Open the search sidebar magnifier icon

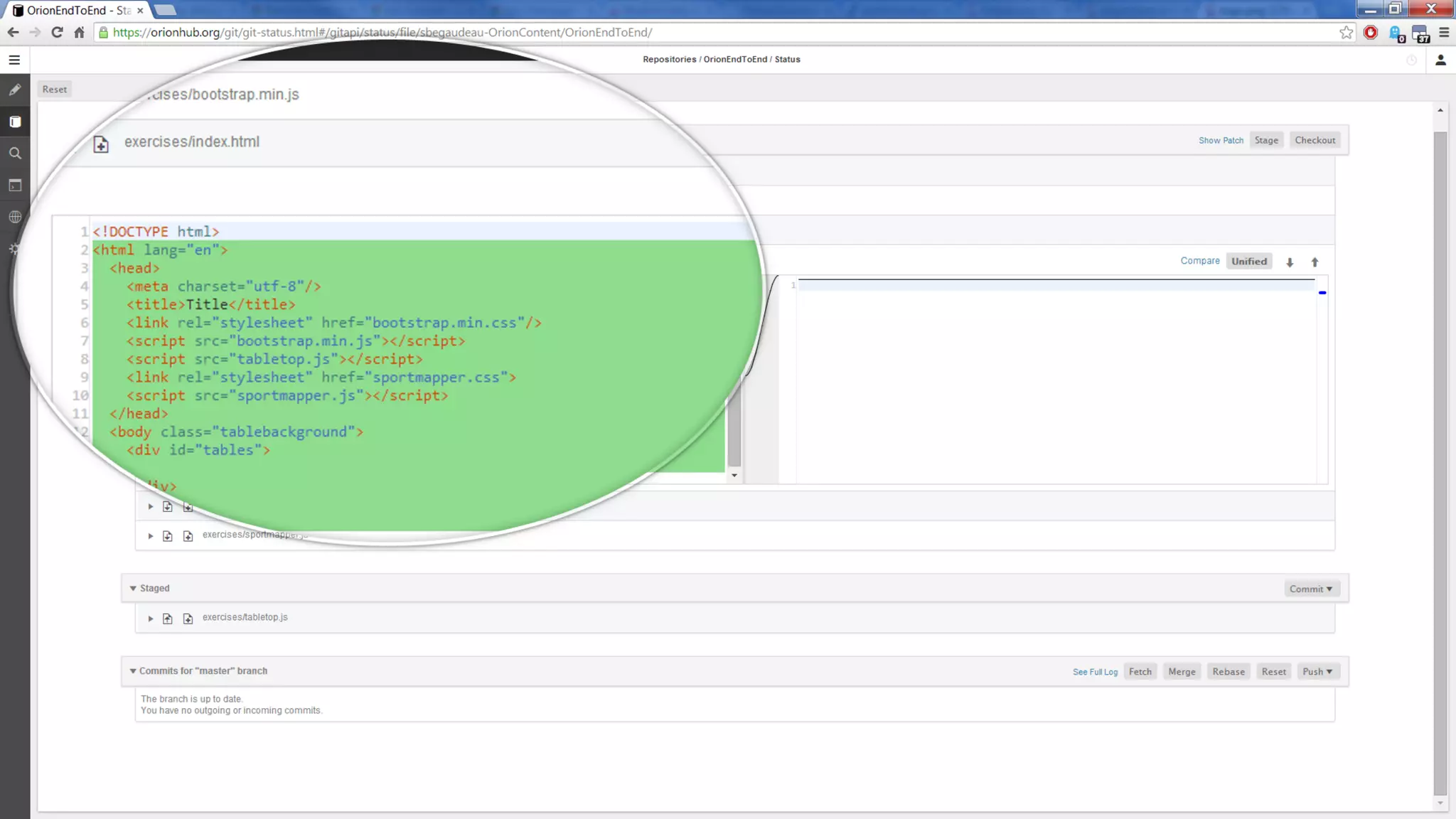click(x=15, y=154)
